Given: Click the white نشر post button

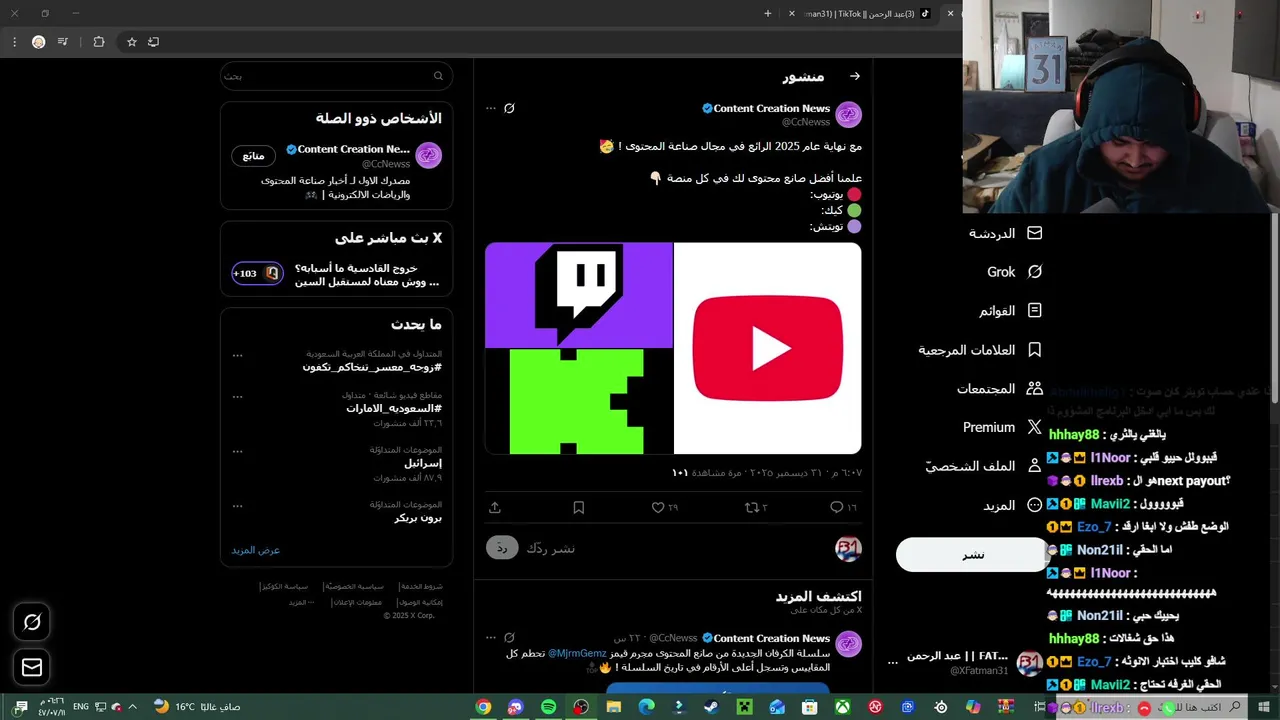Looking at the screenshot, I should [x=972, y=555].
